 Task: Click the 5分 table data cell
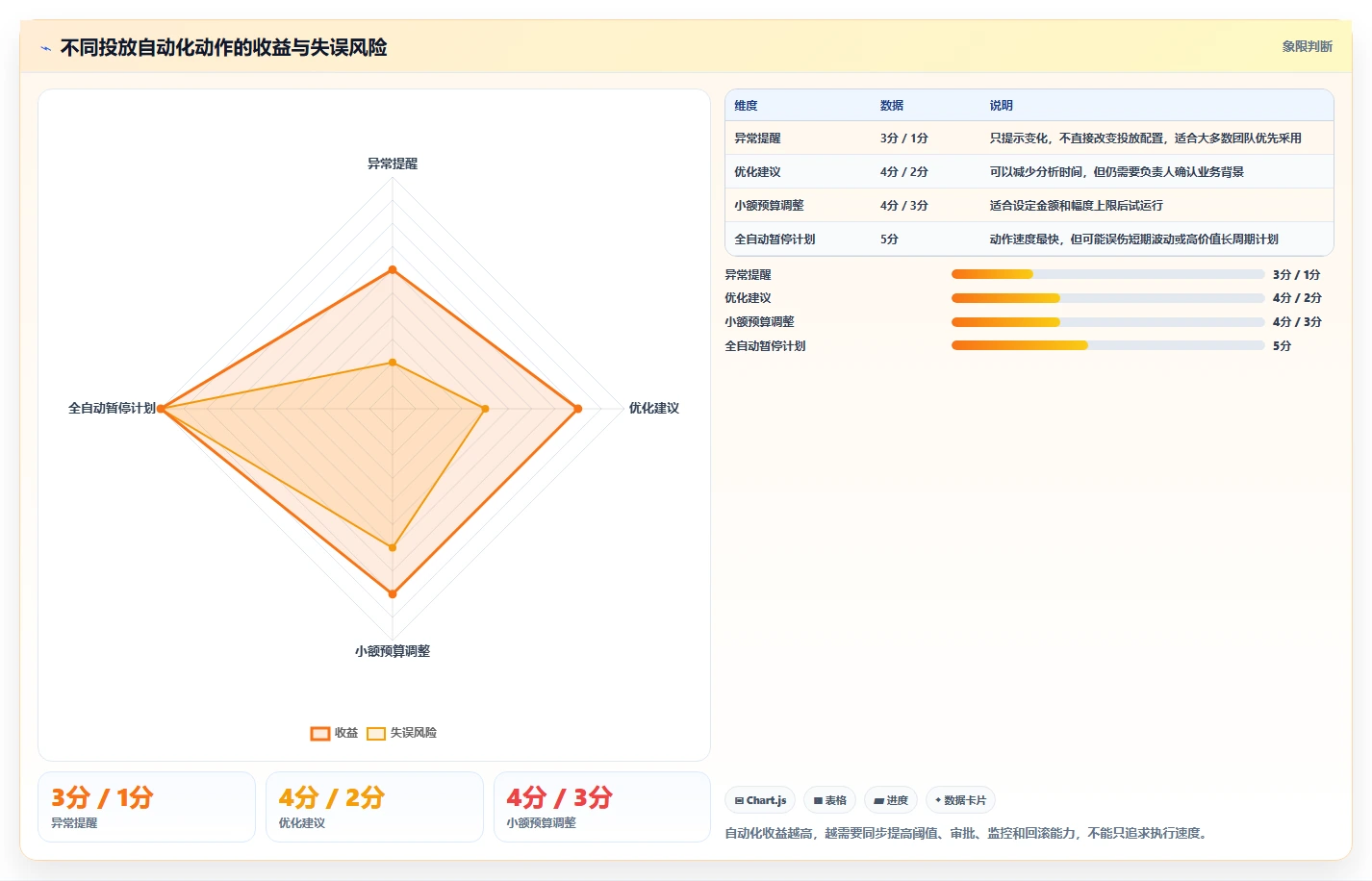click(889, 239)
